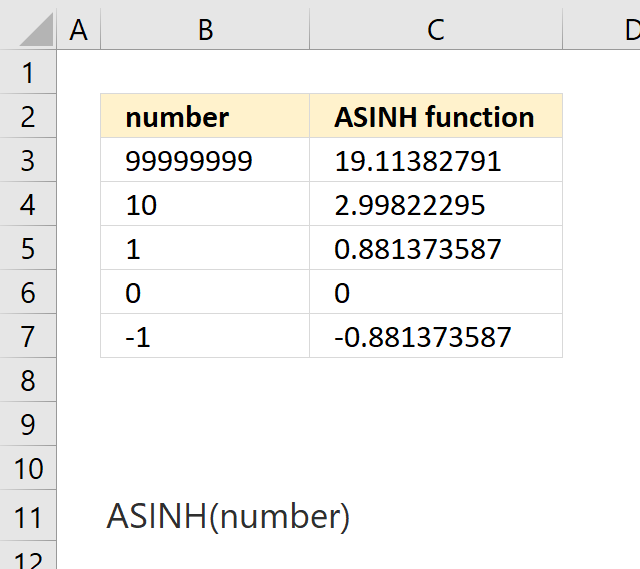Click the select-all corner triangle
Image resolution: width=640 pixels, height=569 pixels.
(x=36, y=29)
